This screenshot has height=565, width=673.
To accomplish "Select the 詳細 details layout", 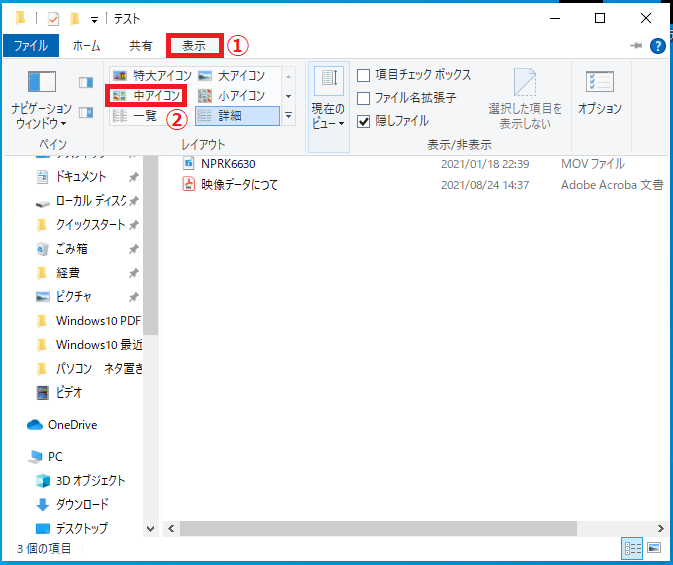I will point(237,115).
